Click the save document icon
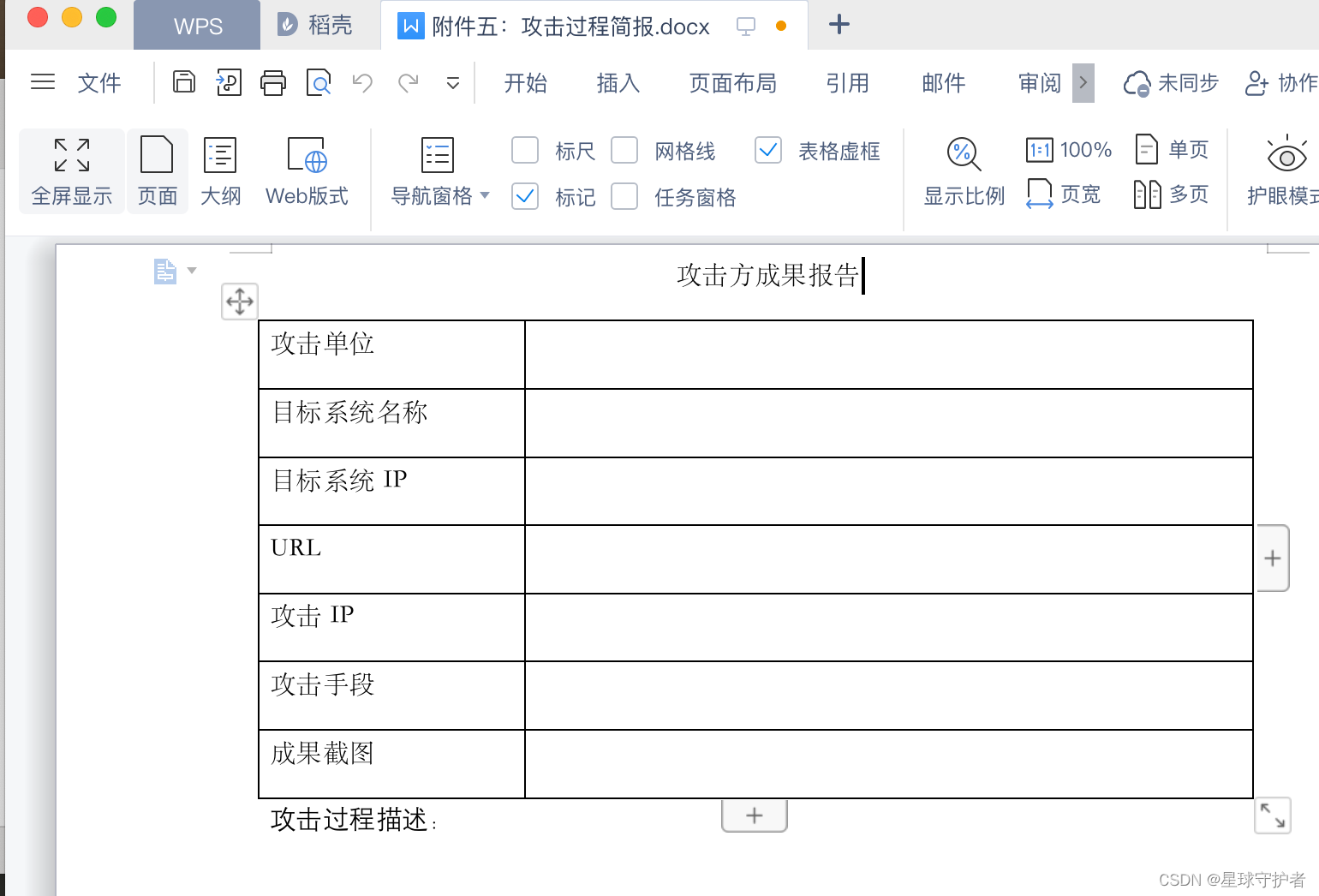Screen dimensions: 1319x896 [x=184, y=82]
